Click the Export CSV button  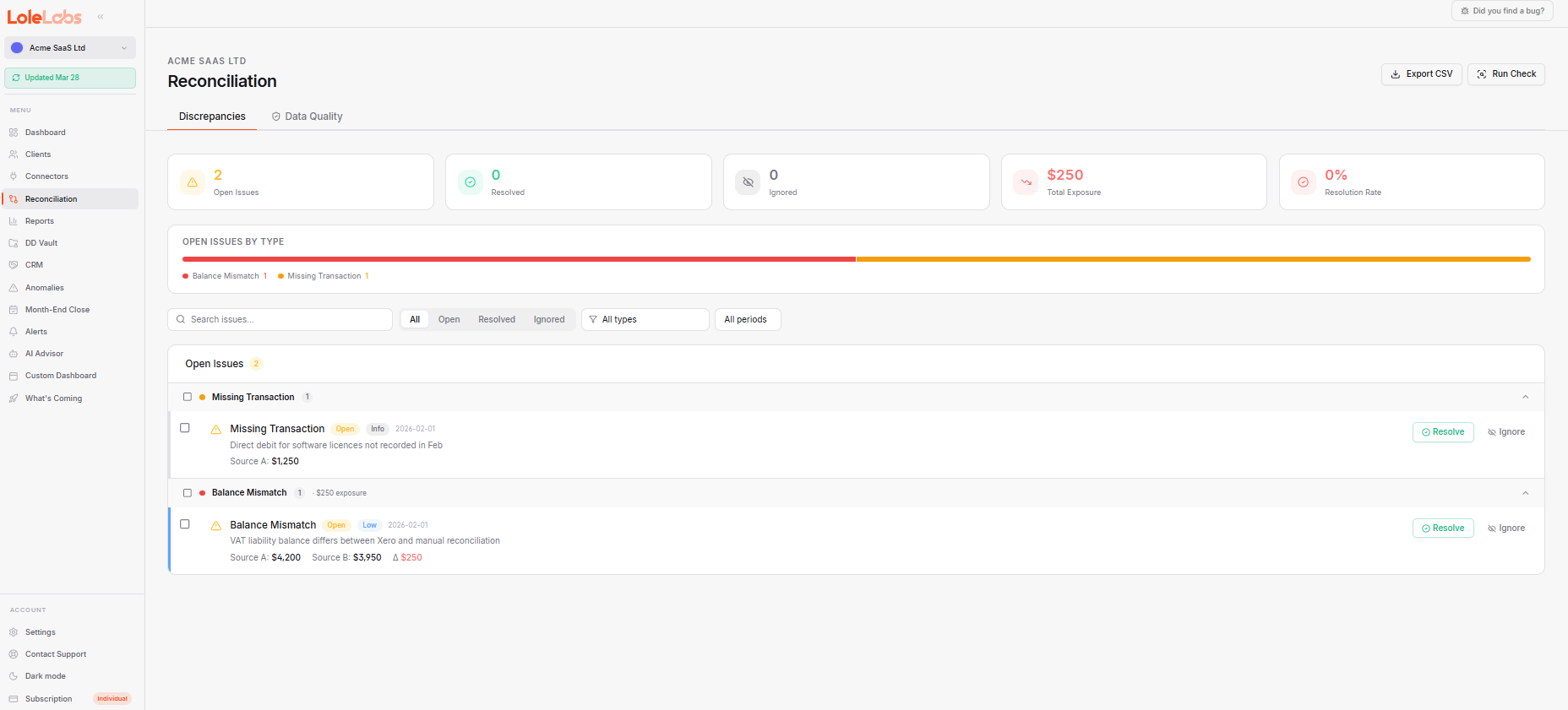[1421, 74]
